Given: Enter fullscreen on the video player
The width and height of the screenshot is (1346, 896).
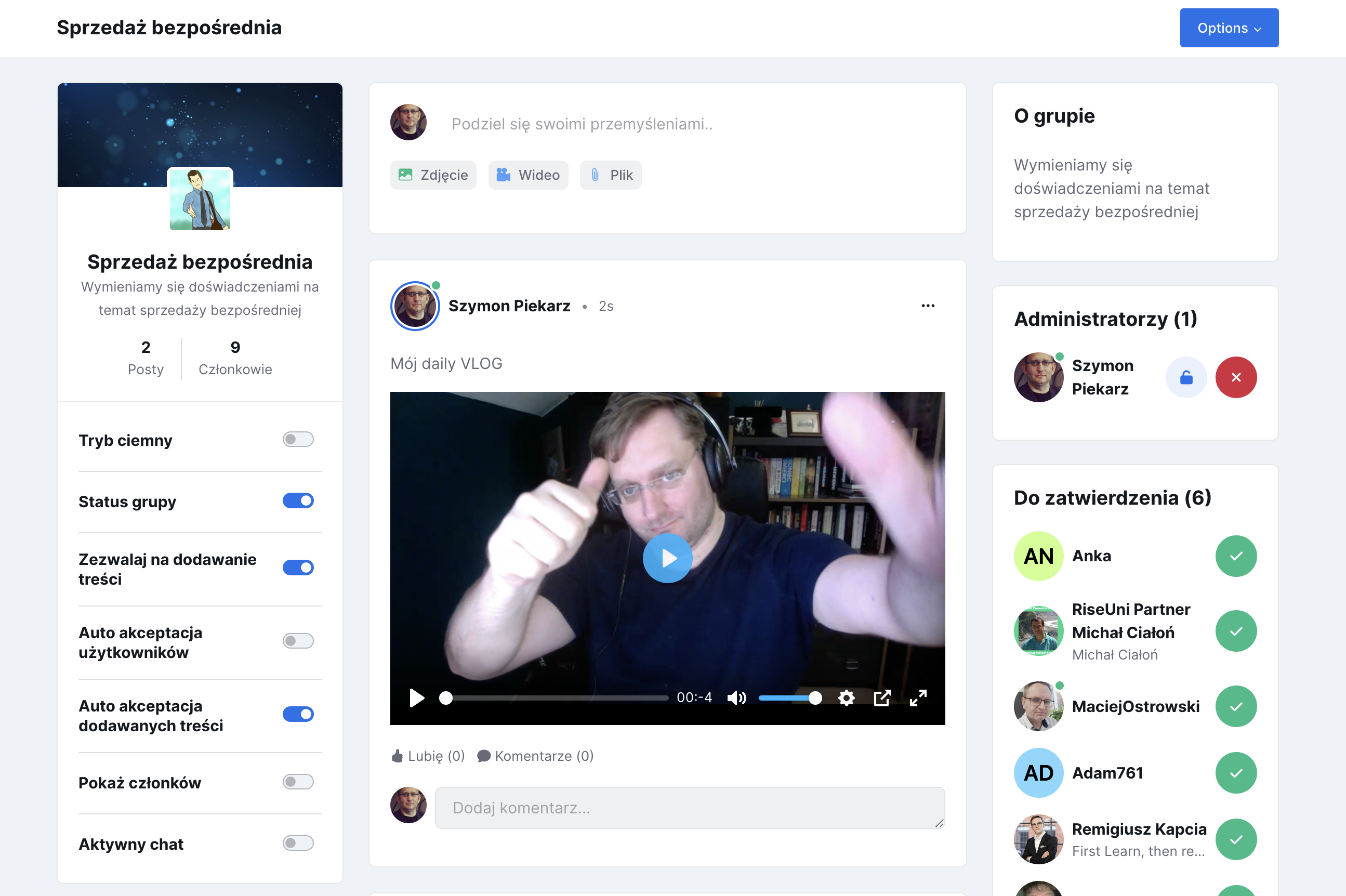Looking at the screenshot, I should coord(918,697).
